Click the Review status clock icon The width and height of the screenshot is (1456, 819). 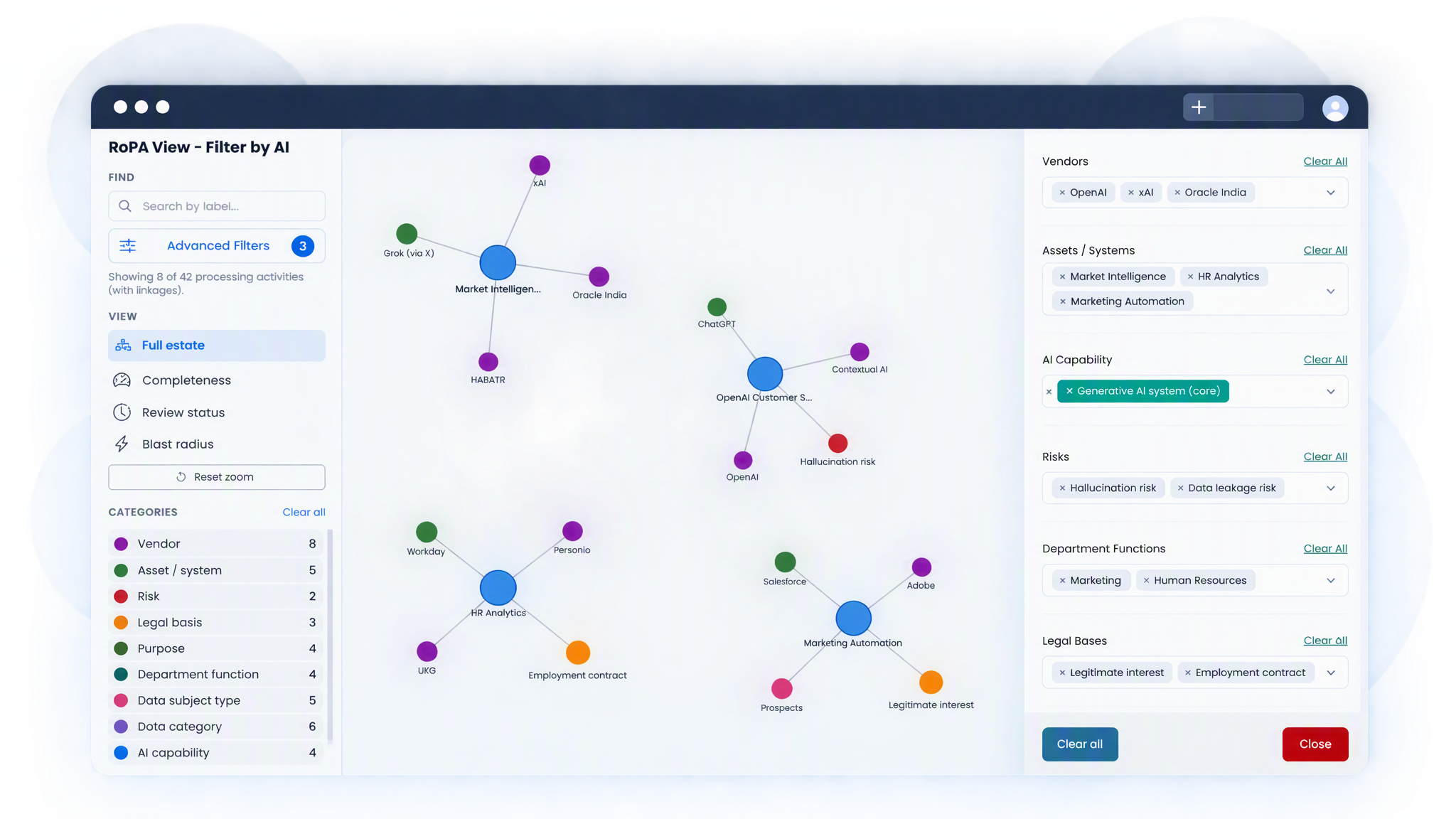click(122, 412)
